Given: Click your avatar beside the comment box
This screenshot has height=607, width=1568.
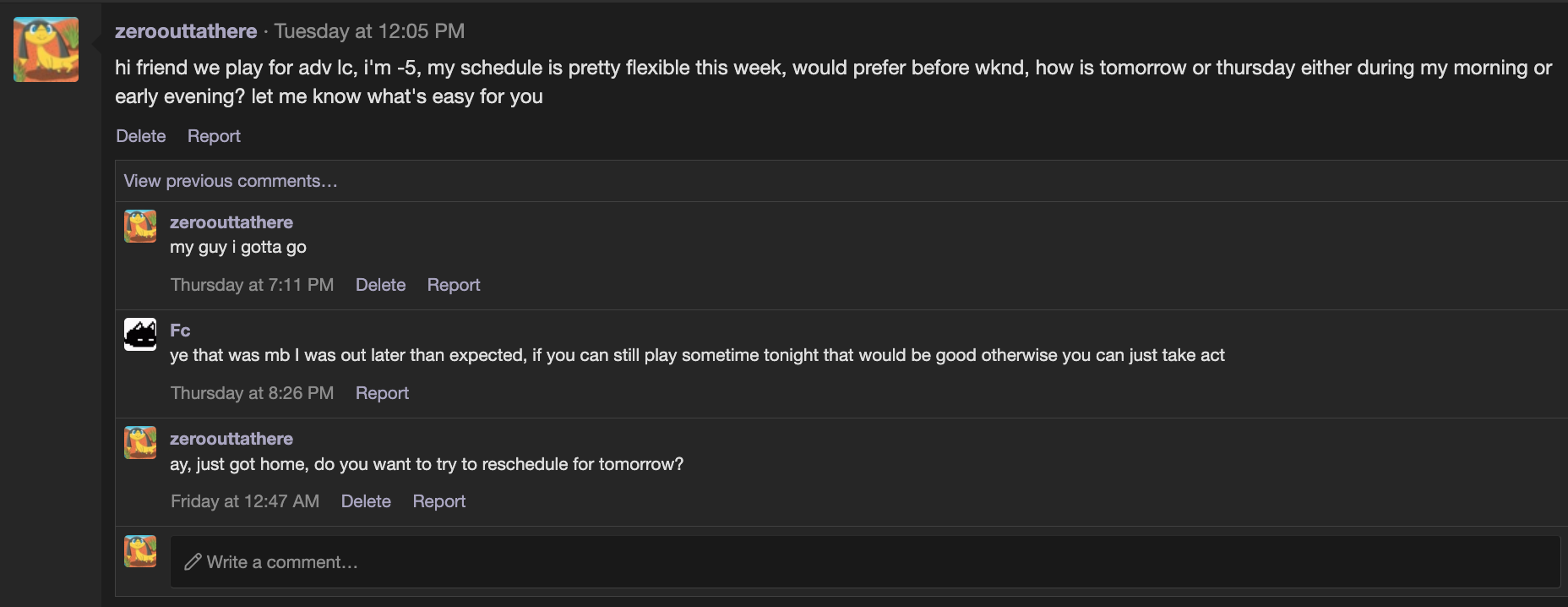Looking at the screenshot, I should click(x=140, y=551).
